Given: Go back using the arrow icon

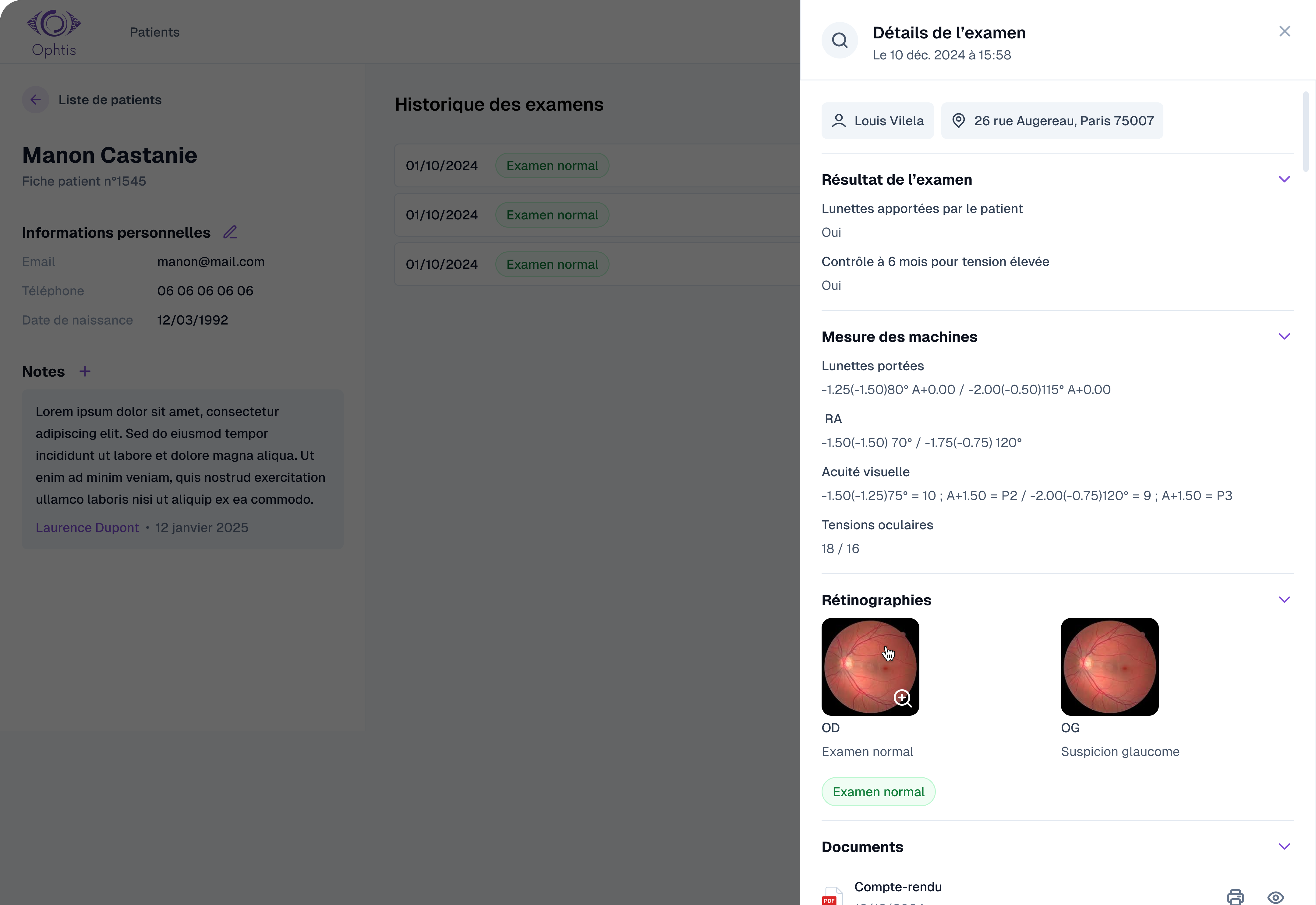Looking at the screenshot, I should 36,100.
